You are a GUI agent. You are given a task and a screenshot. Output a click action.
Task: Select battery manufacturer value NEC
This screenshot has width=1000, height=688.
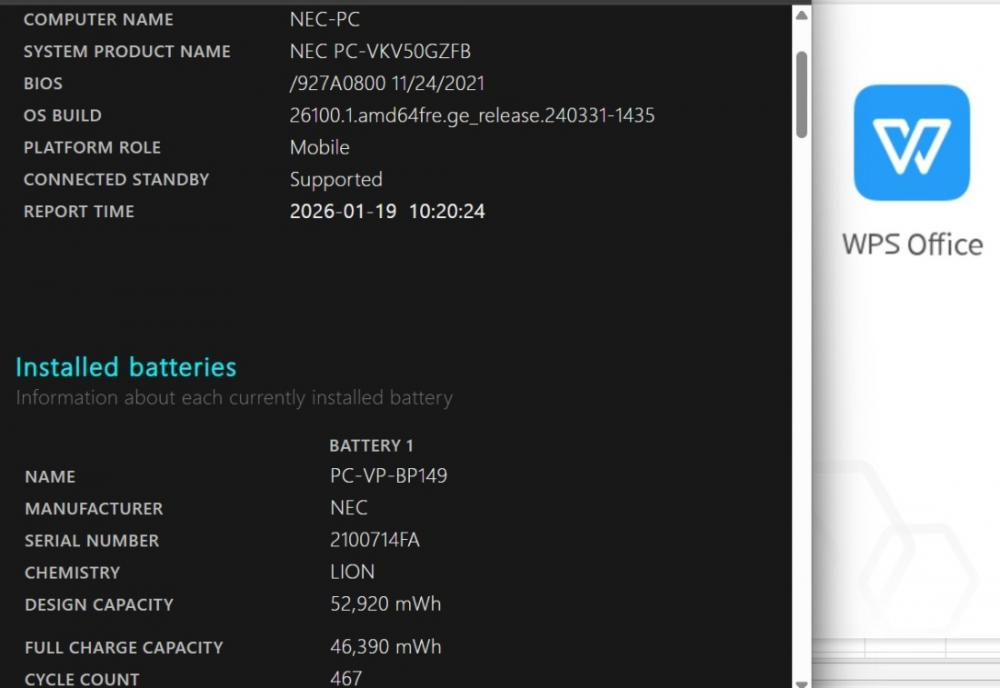coord(349,508)
